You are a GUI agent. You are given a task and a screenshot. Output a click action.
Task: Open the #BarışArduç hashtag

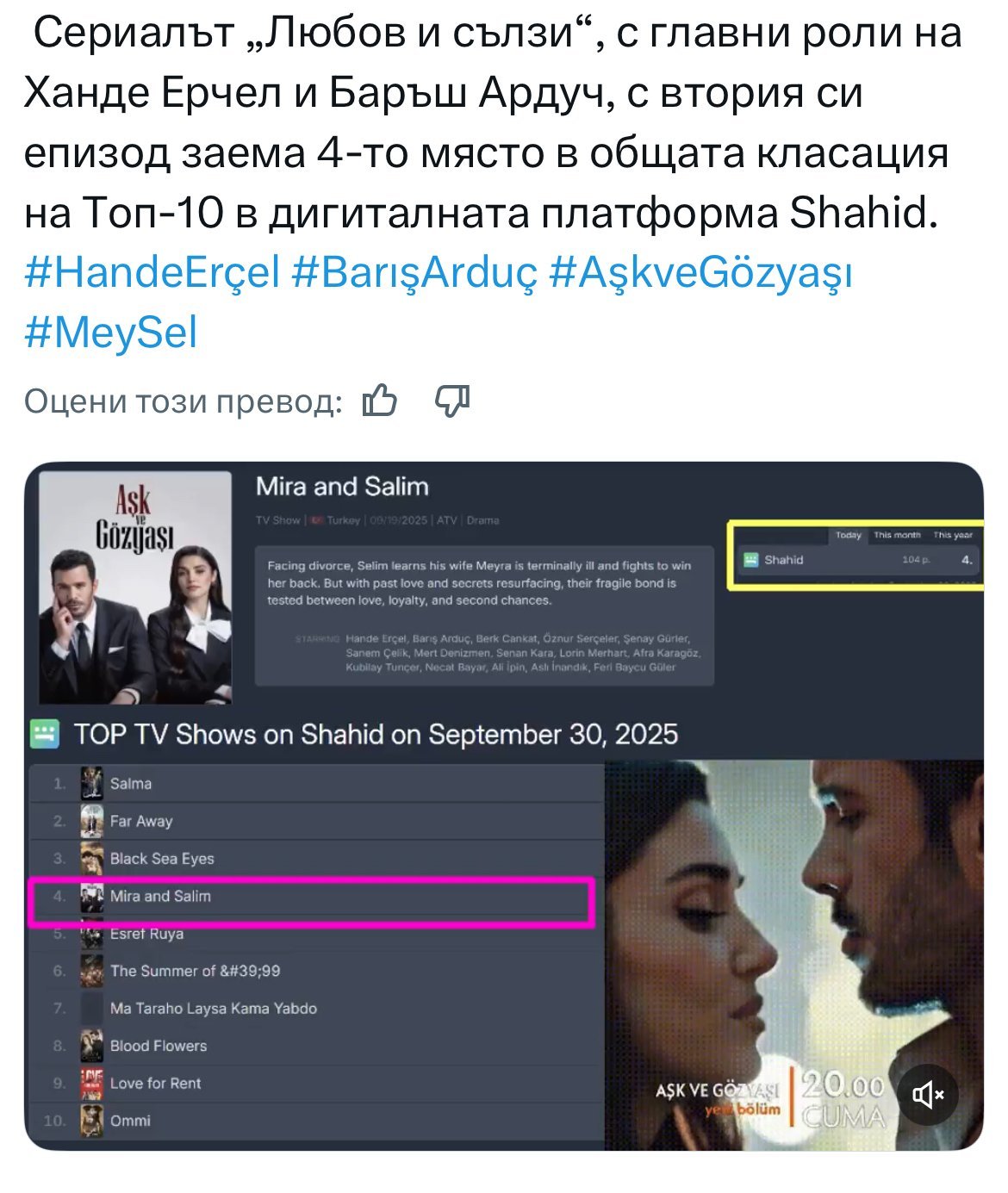coord(414,273)
